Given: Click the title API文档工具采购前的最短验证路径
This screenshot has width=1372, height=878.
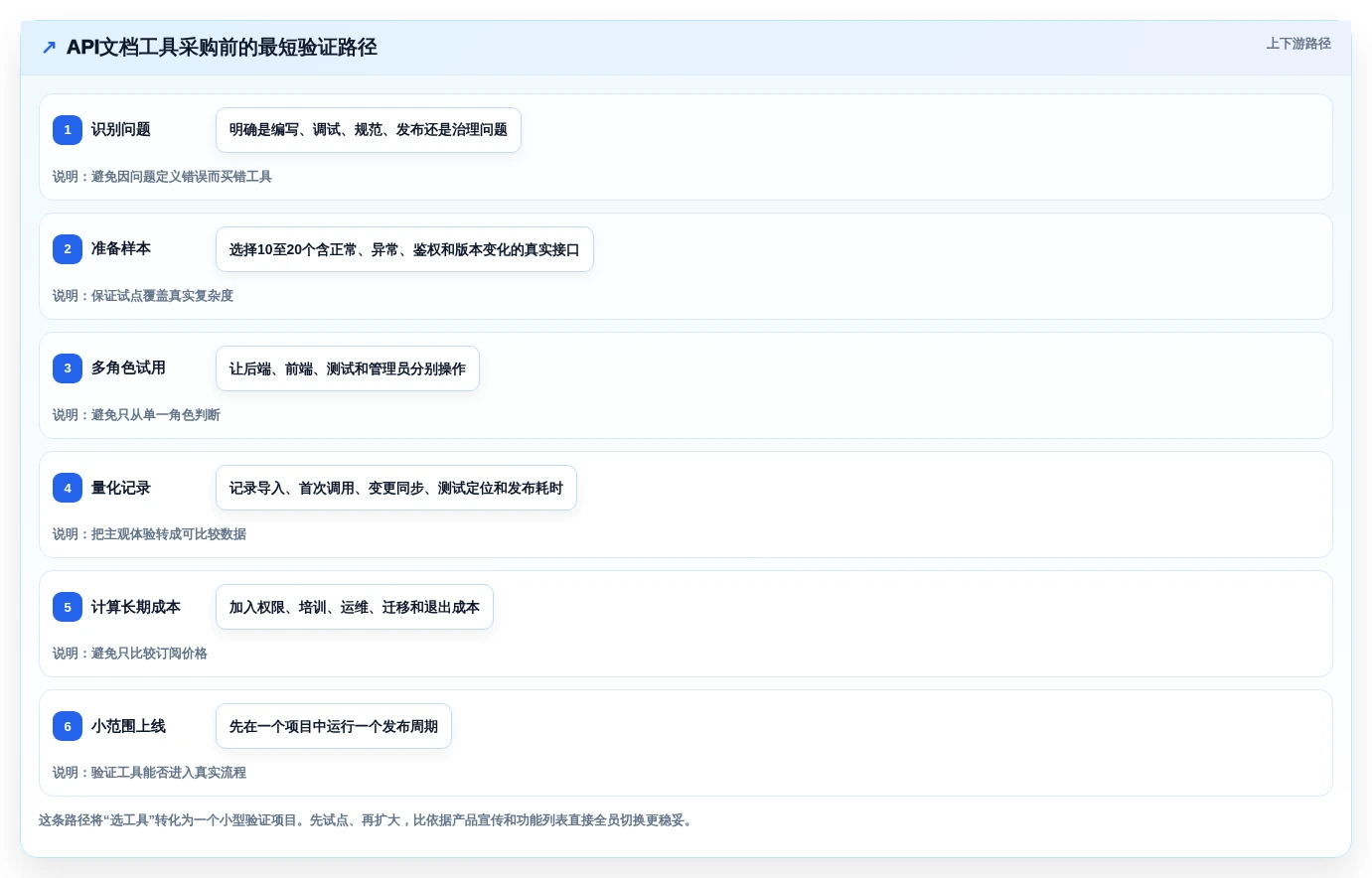Looking at the screenshot, I should (x=222, y=48).
